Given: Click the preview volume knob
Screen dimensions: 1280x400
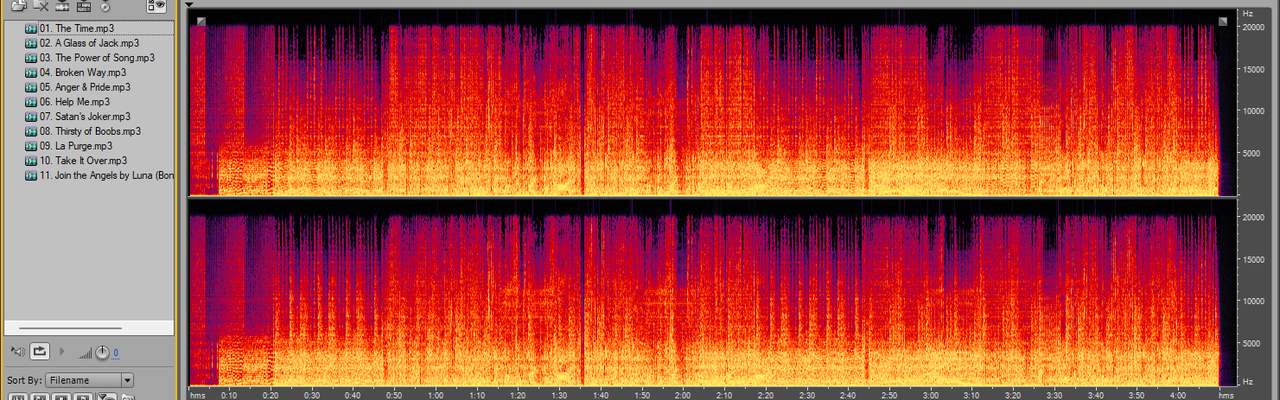Looking at the screenshot, I should [x=101, y=352].
